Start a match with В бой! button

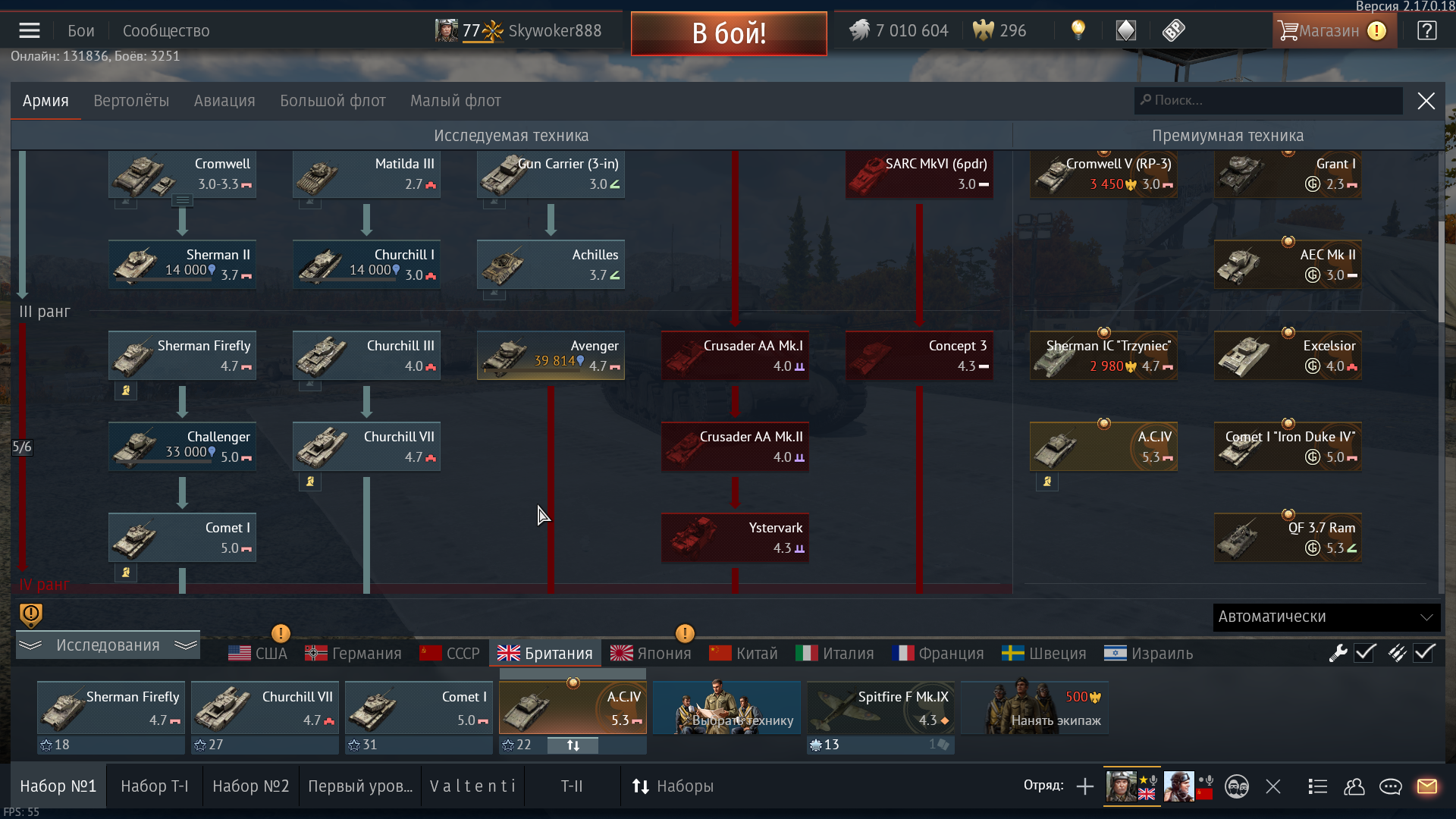click(729, 33)
